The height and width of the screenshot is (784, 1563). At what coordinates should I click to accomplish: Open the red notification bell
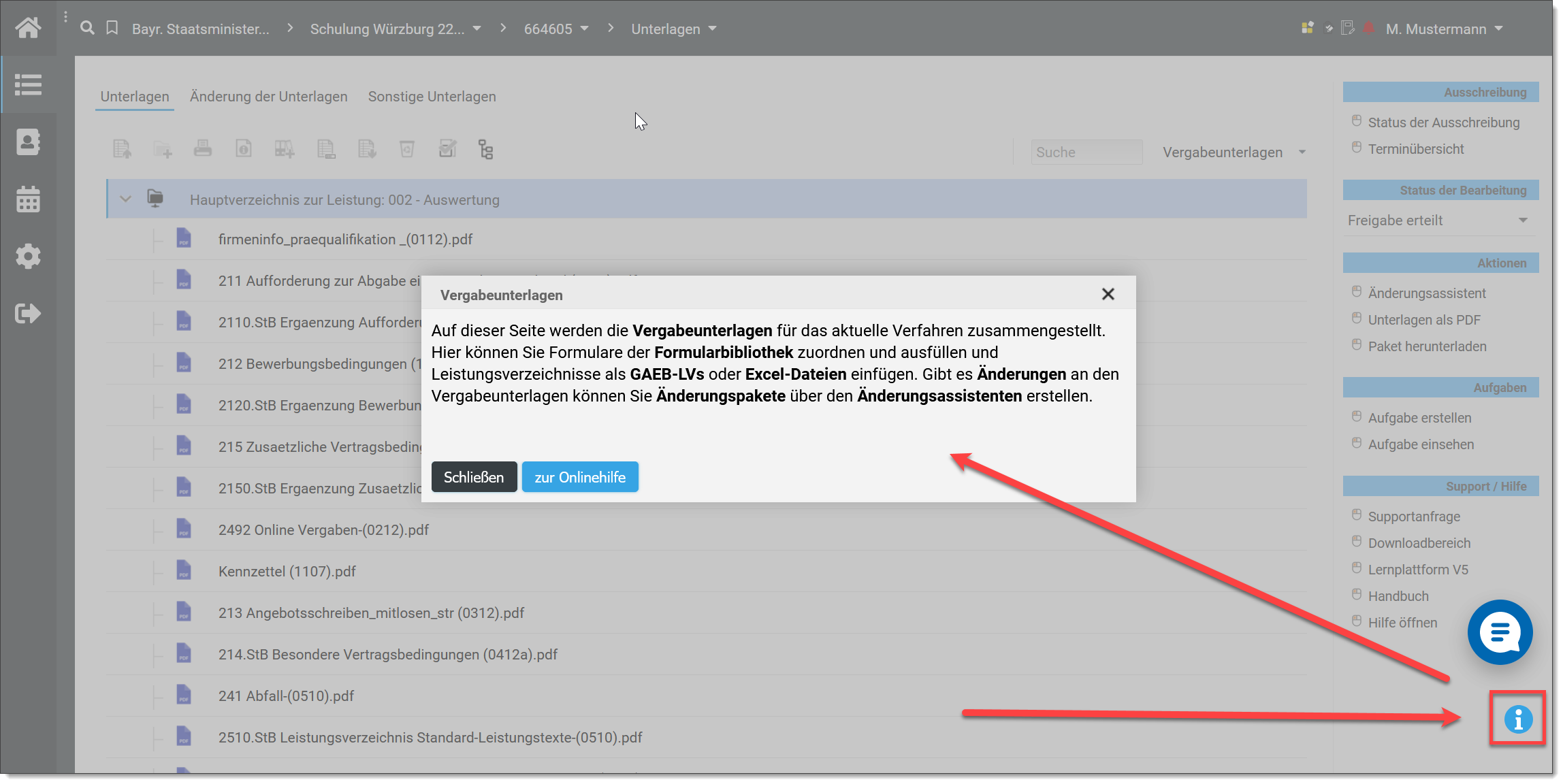pos(1369,28)
